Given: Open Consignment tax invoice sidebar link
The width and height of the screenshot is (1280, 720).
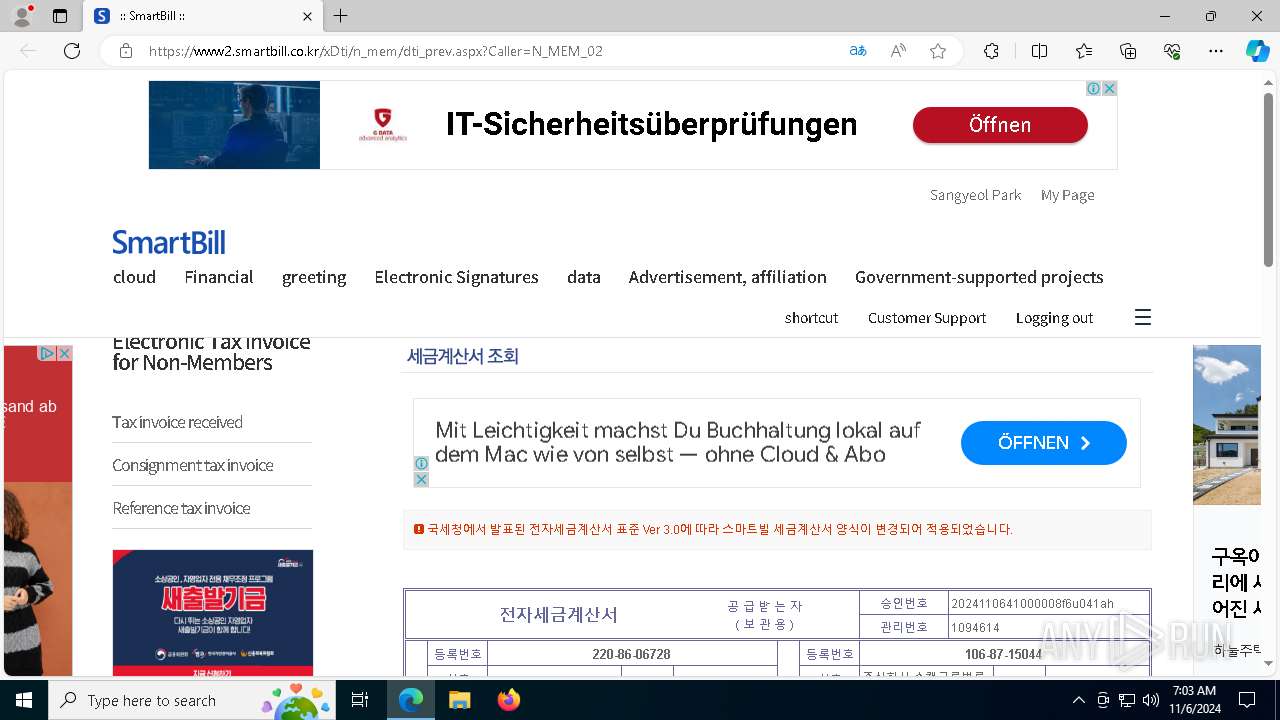Looking at the screenshot, I should (x=192, y=465).
